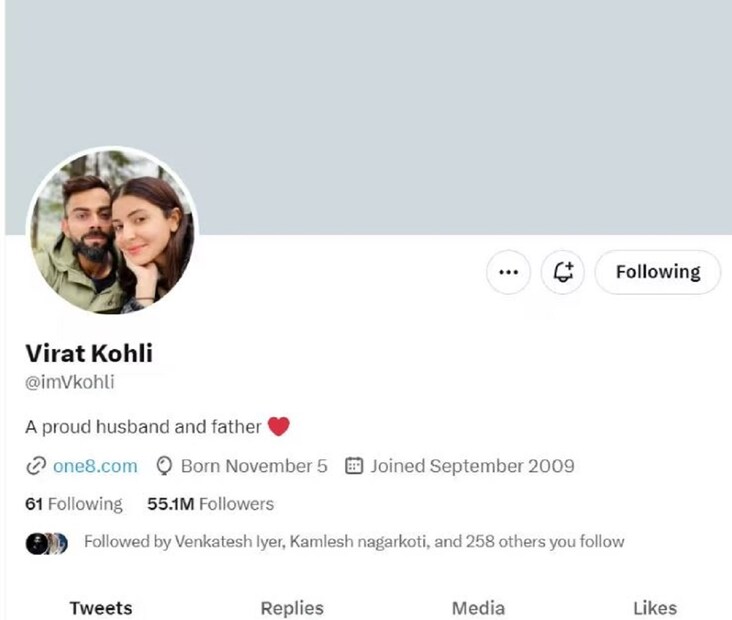Open the circular profile picture

tap(112, 234)
